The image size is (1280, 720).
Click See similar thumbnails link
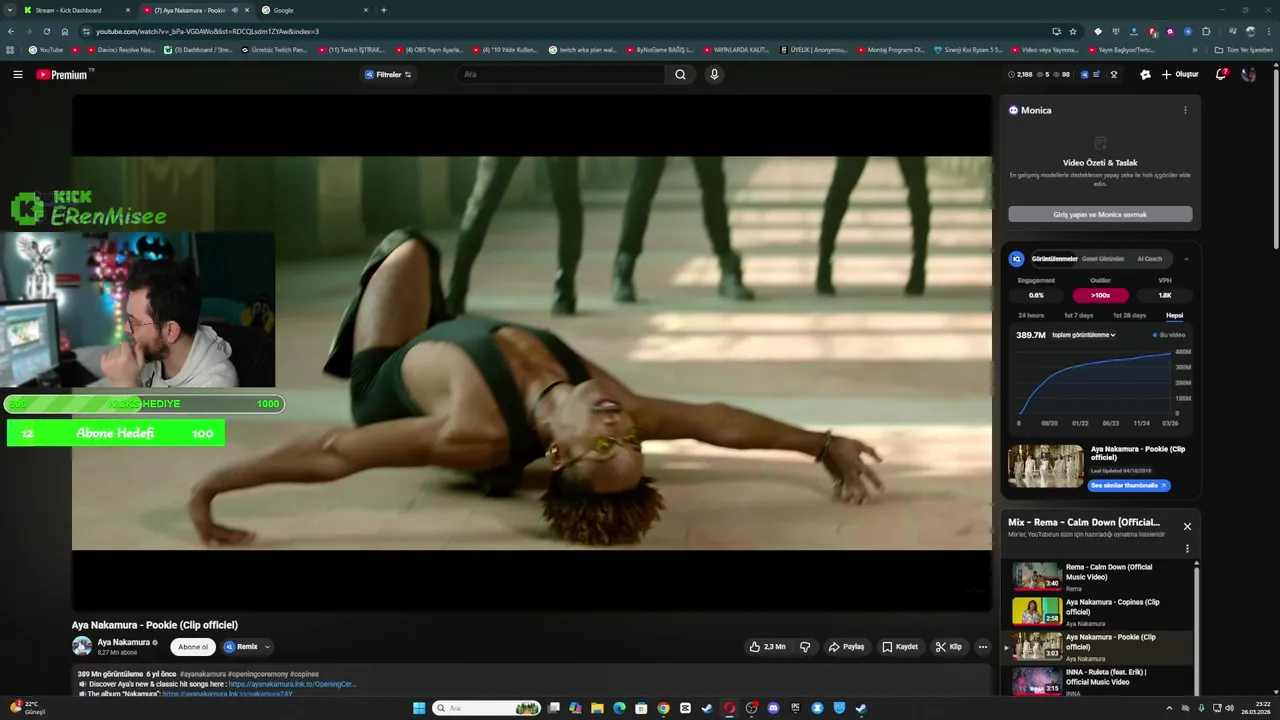pyautogui.click(x=1128, y=485)
